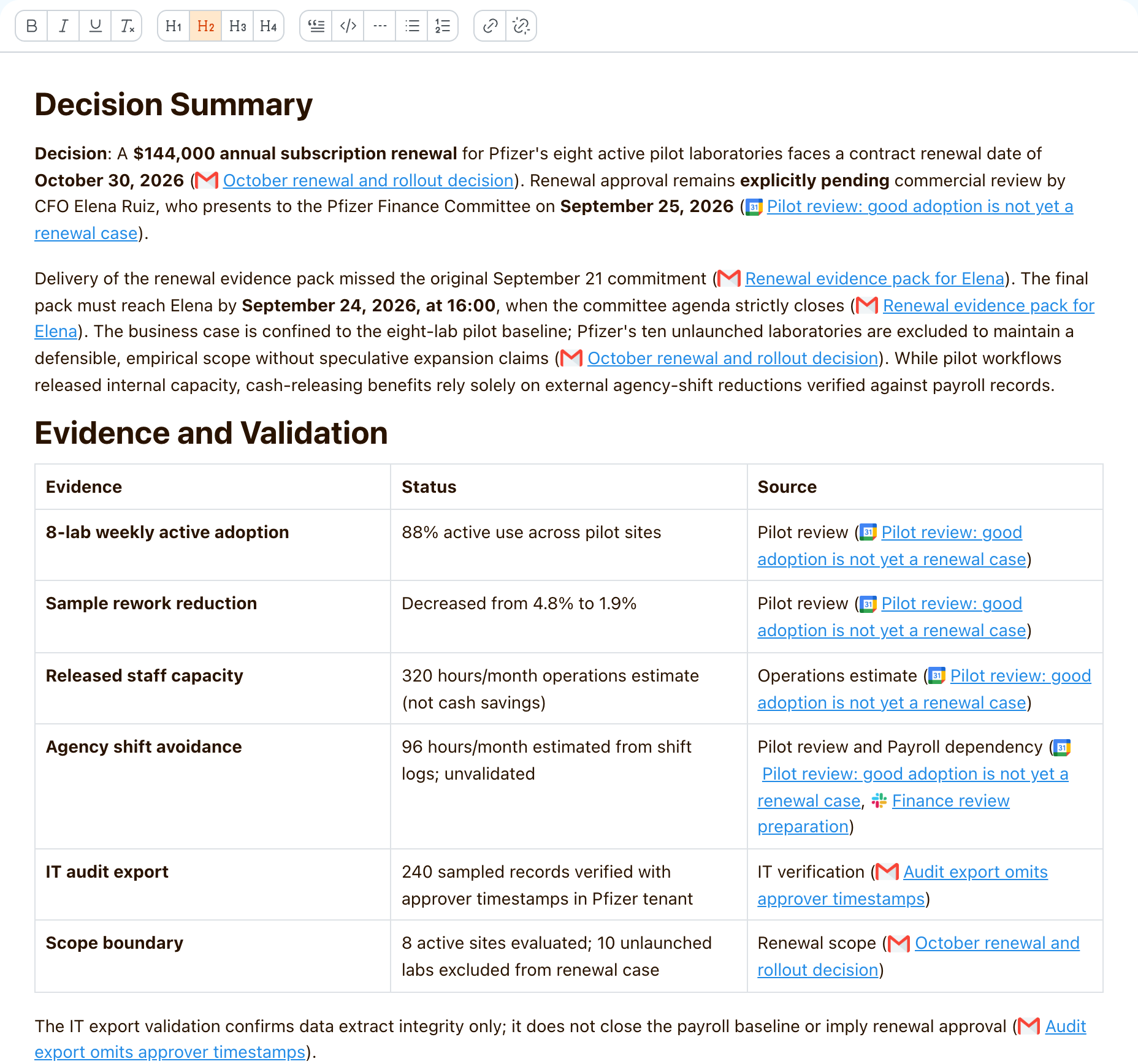The image size is (1138, 1064).
Task: Clear text formatting
Action: (126, 26)
